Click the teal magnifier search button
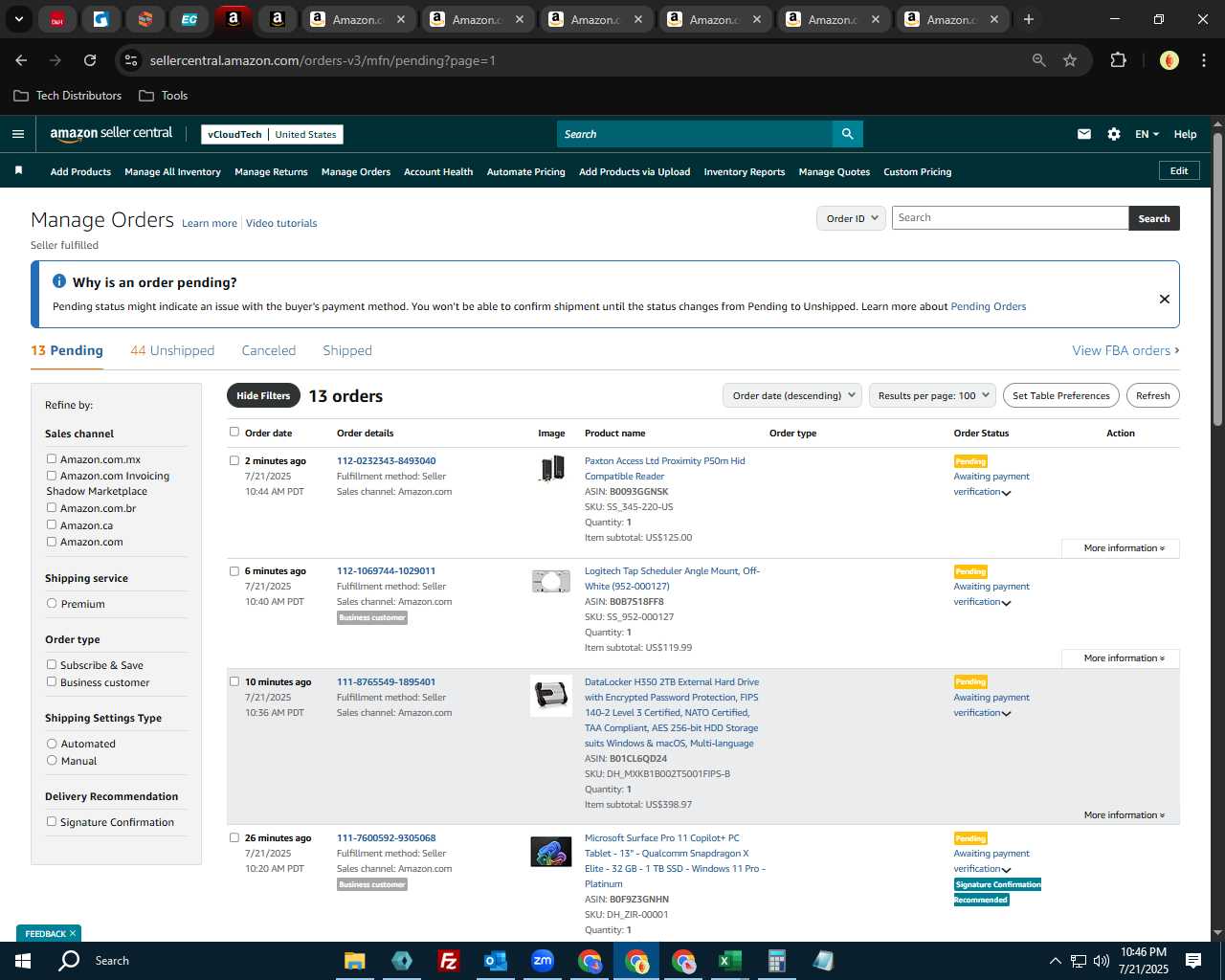The width and height of the screenshot is (1225, 980). coord(847,134)
